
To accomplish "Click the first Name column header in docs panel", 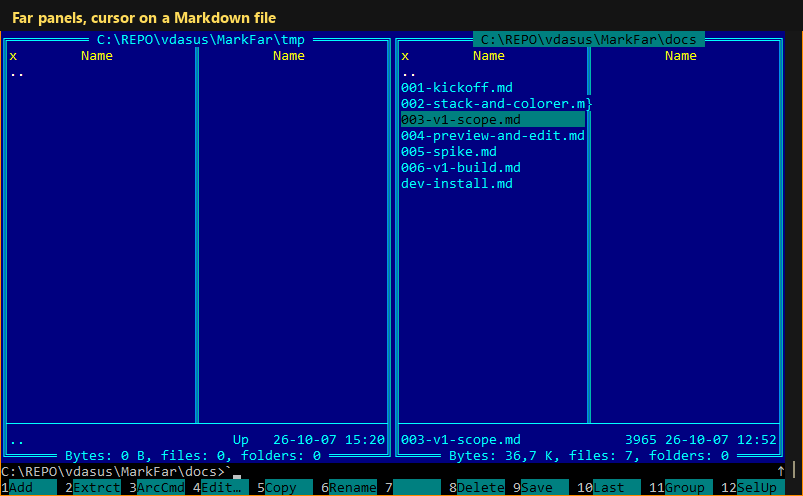I will point(489,56).
